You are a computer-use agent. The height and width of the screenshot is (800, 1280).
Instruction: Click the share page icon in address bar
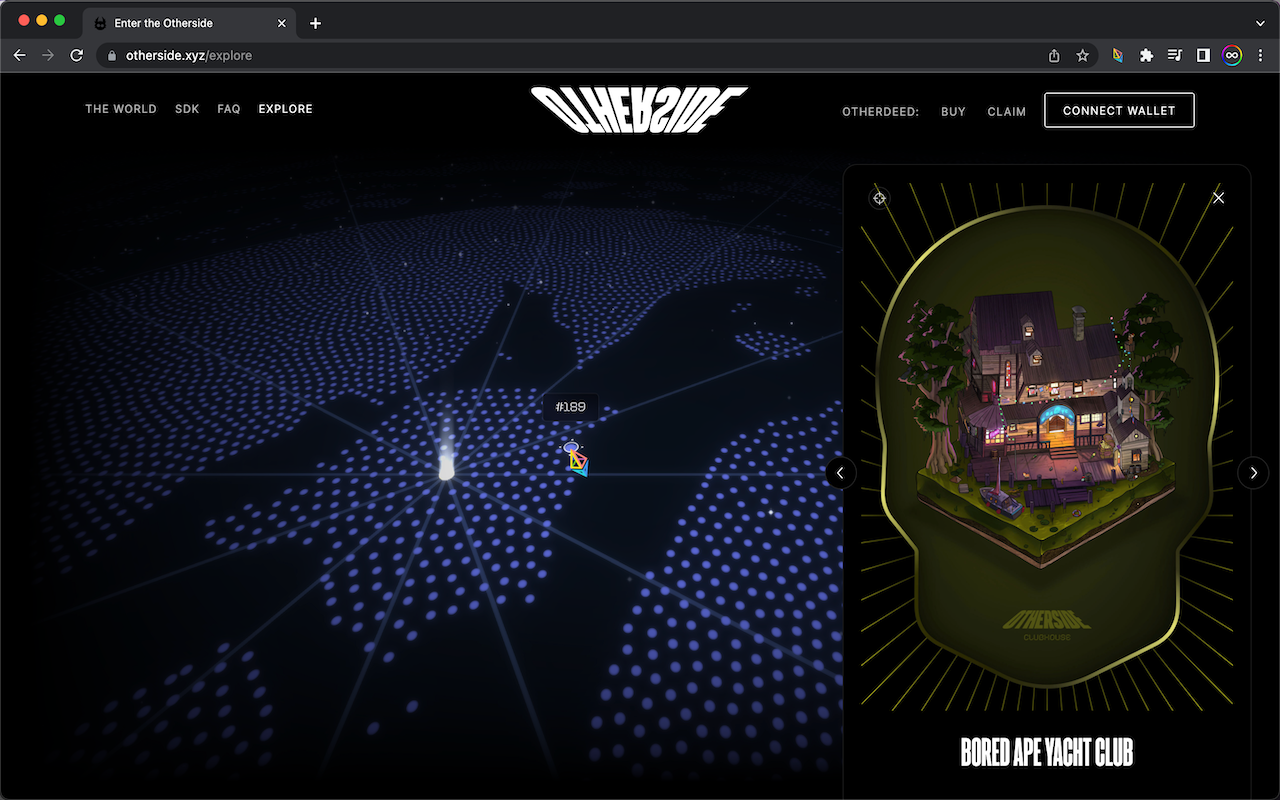[1054, 56]
